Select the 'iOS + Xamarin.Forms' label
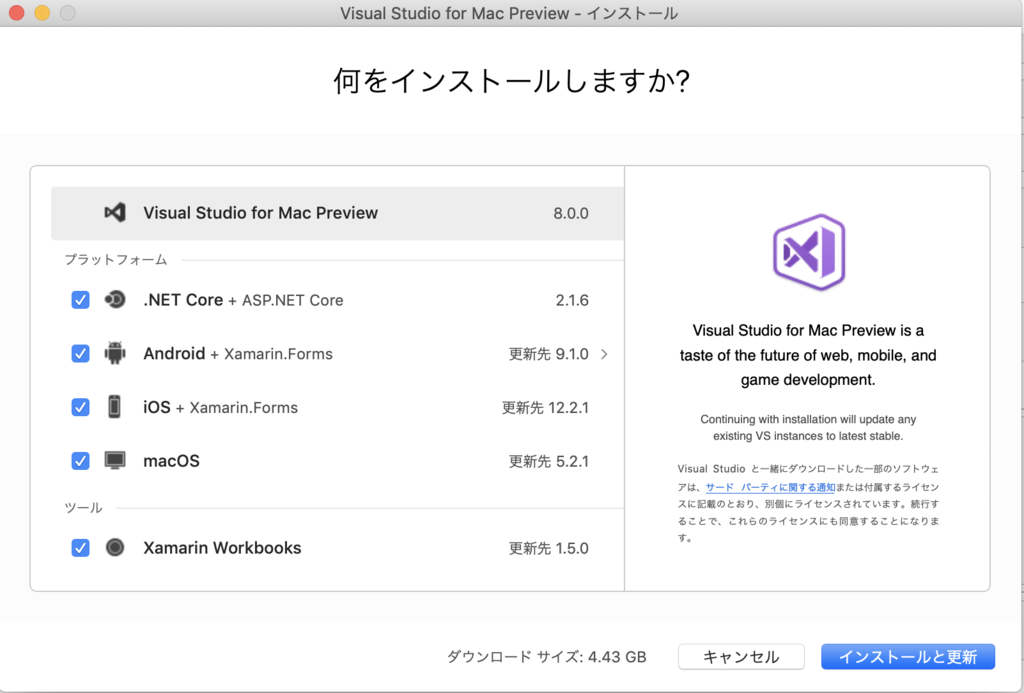 coord(220,407)
